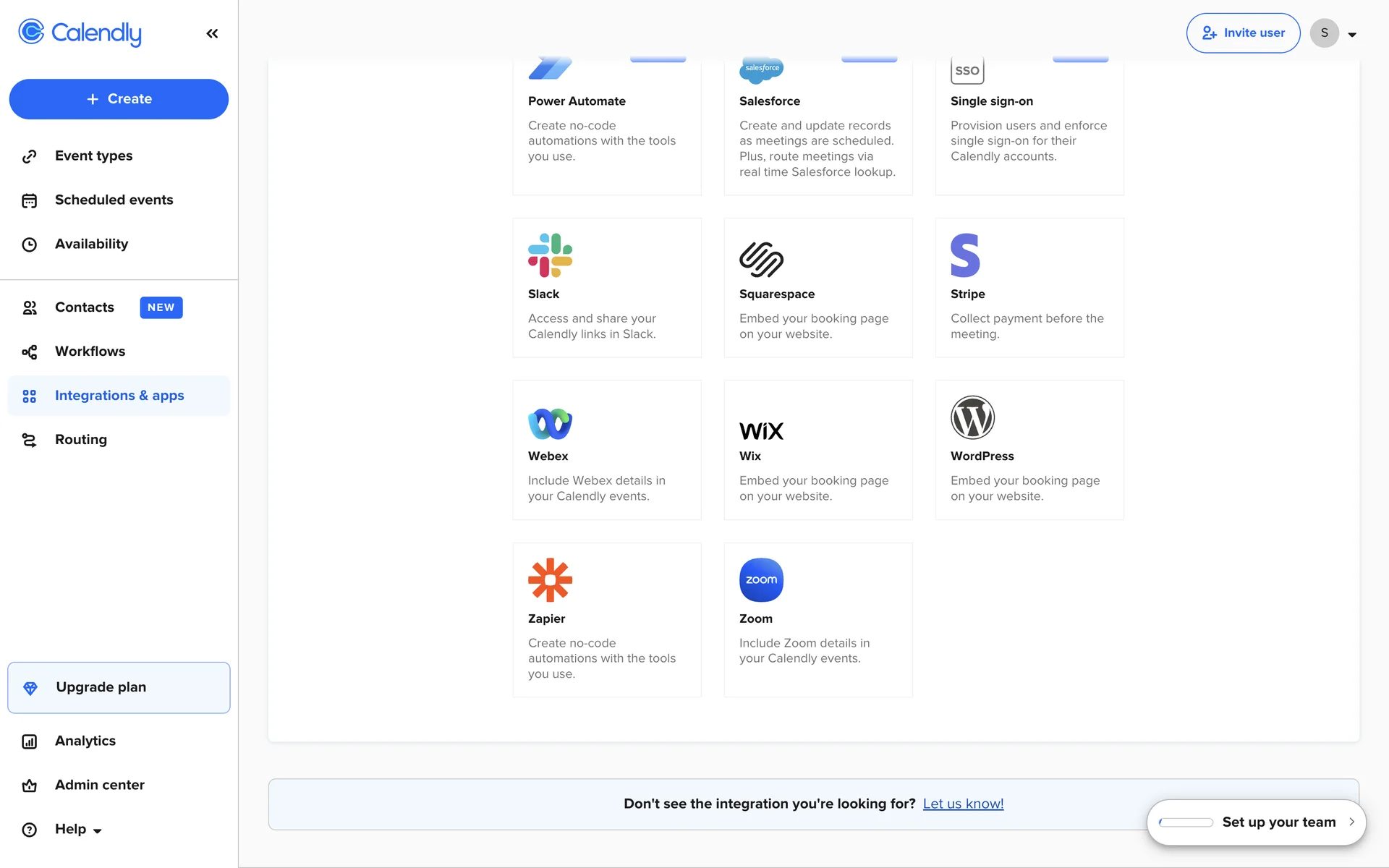
Task: Collapse the sidebar with double chevron
Action: coord(212,33)
